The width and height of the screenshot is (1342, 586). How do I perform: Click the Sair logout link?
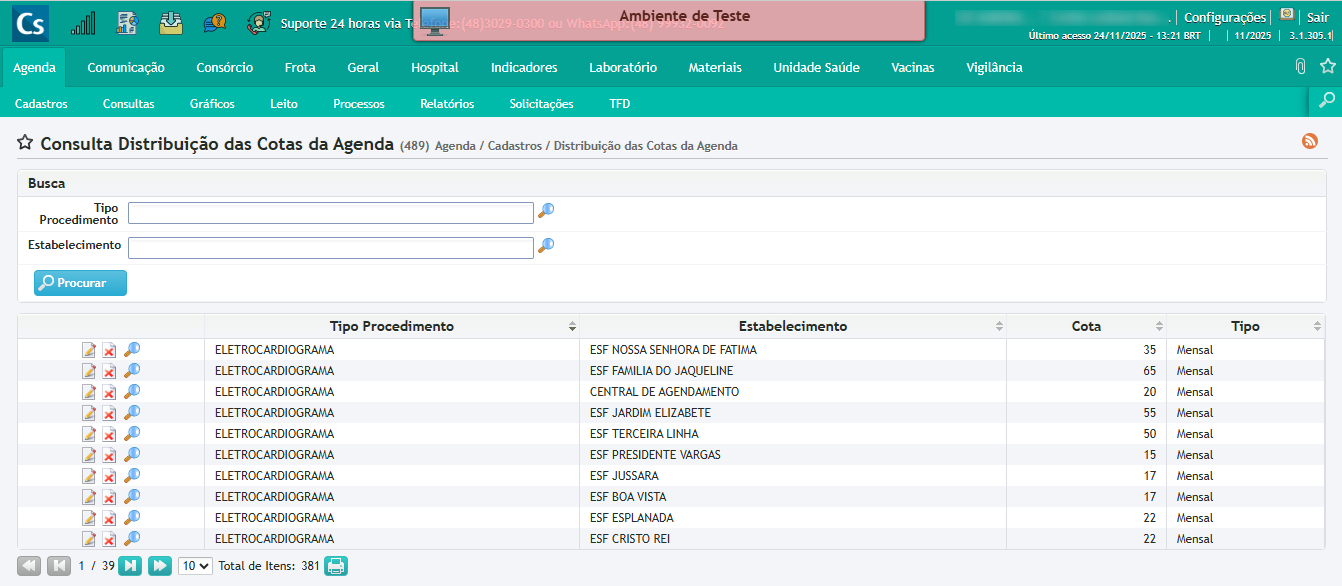(x=1317, y=17)
